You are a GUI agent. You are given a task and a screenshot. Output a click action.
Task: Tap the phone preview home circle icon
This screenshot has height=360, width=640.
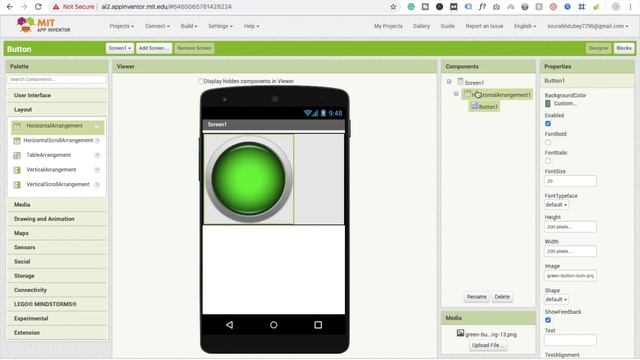273,325
